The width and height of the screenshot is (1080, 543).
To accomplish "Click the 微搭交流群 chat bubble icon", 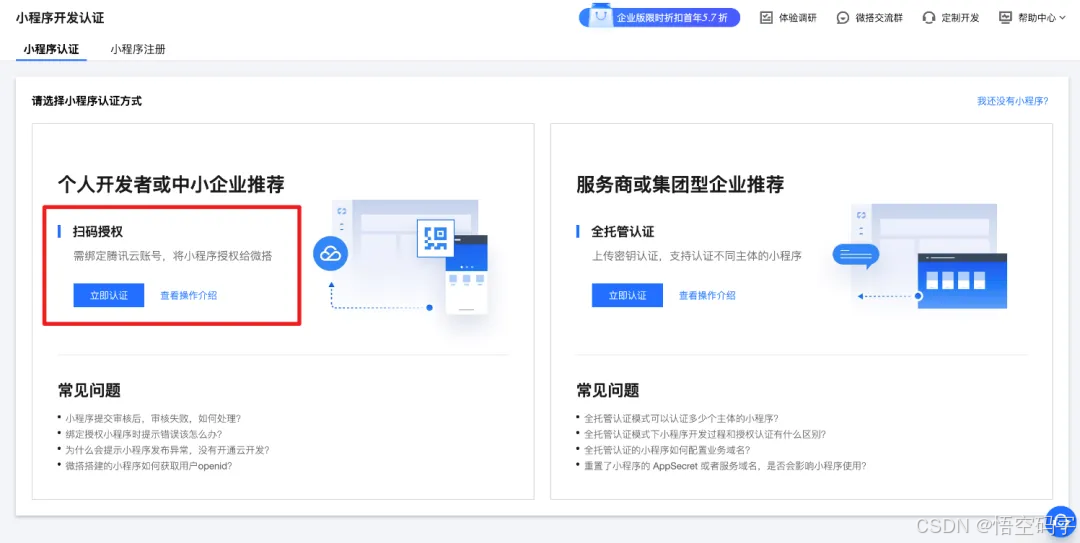I will pos(843,18).
